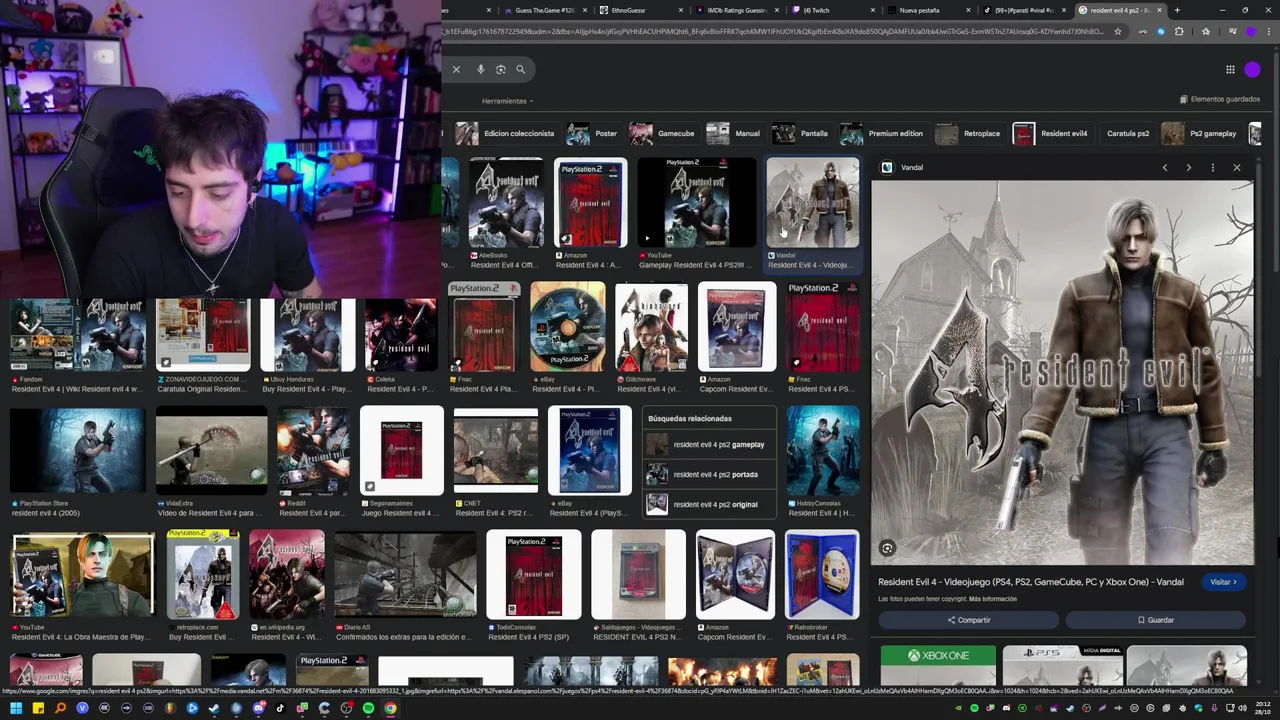Image resolution: width=1280 pixels, height=720 pixels.
Task: Click the Visitar button
Action: [x=1224, y=582]
